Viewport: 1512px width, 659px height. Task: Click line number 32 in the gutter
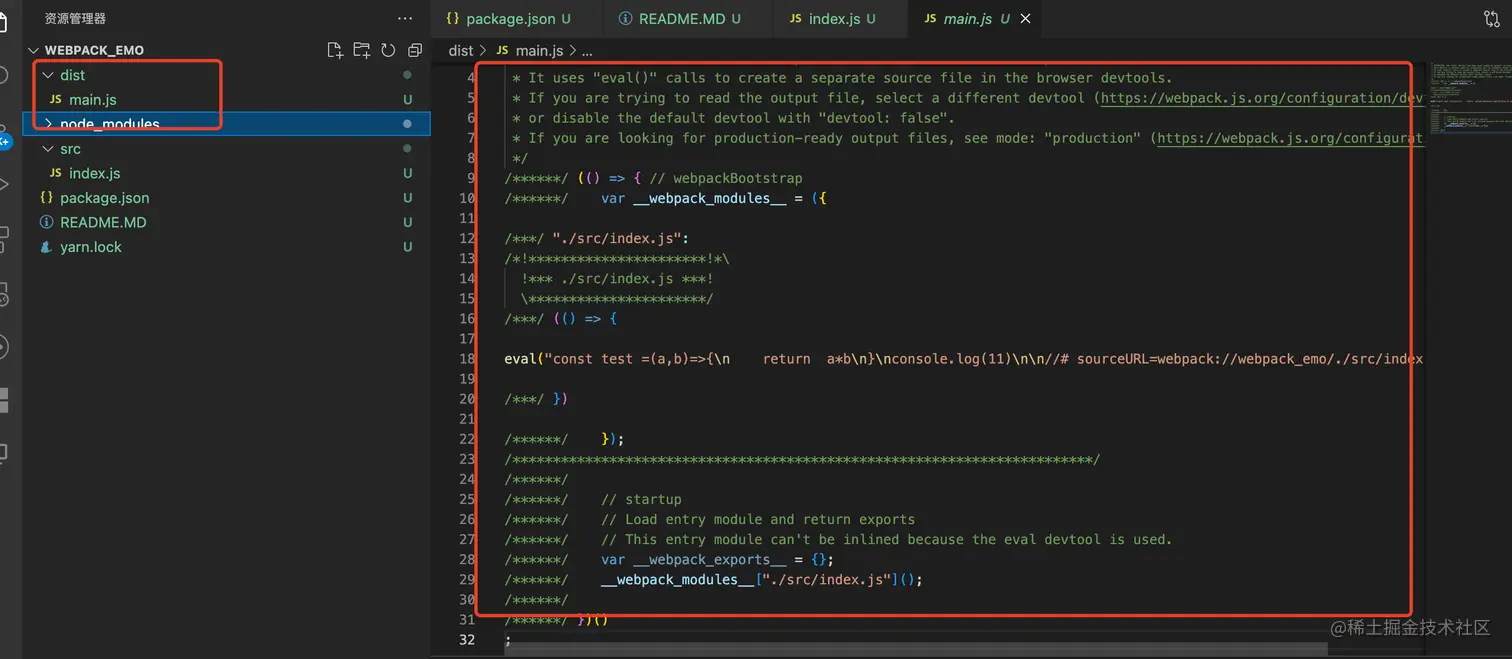point(468,639)
